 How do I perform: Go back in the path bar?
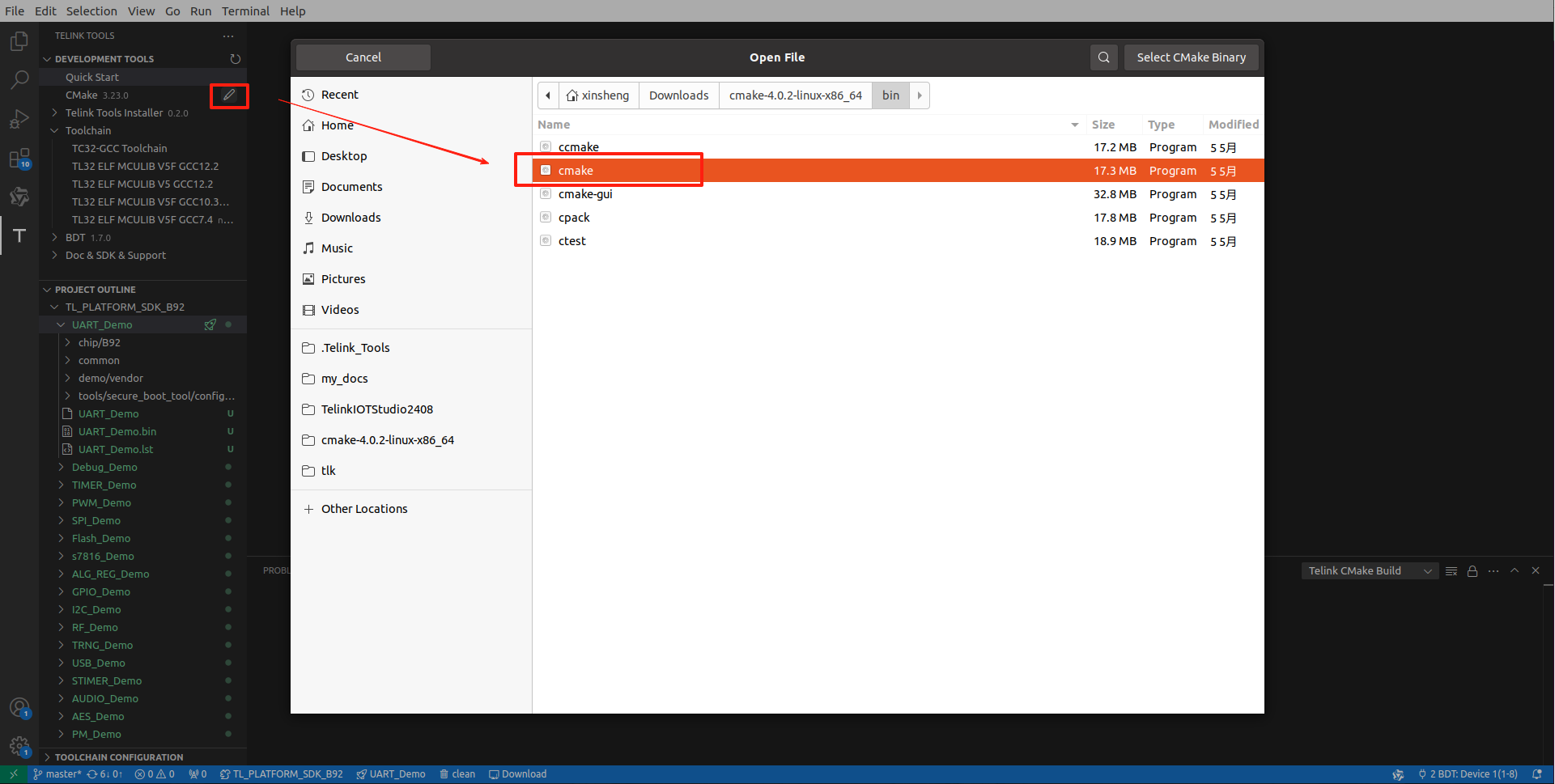pyautogui.click(x=548, y=95)
